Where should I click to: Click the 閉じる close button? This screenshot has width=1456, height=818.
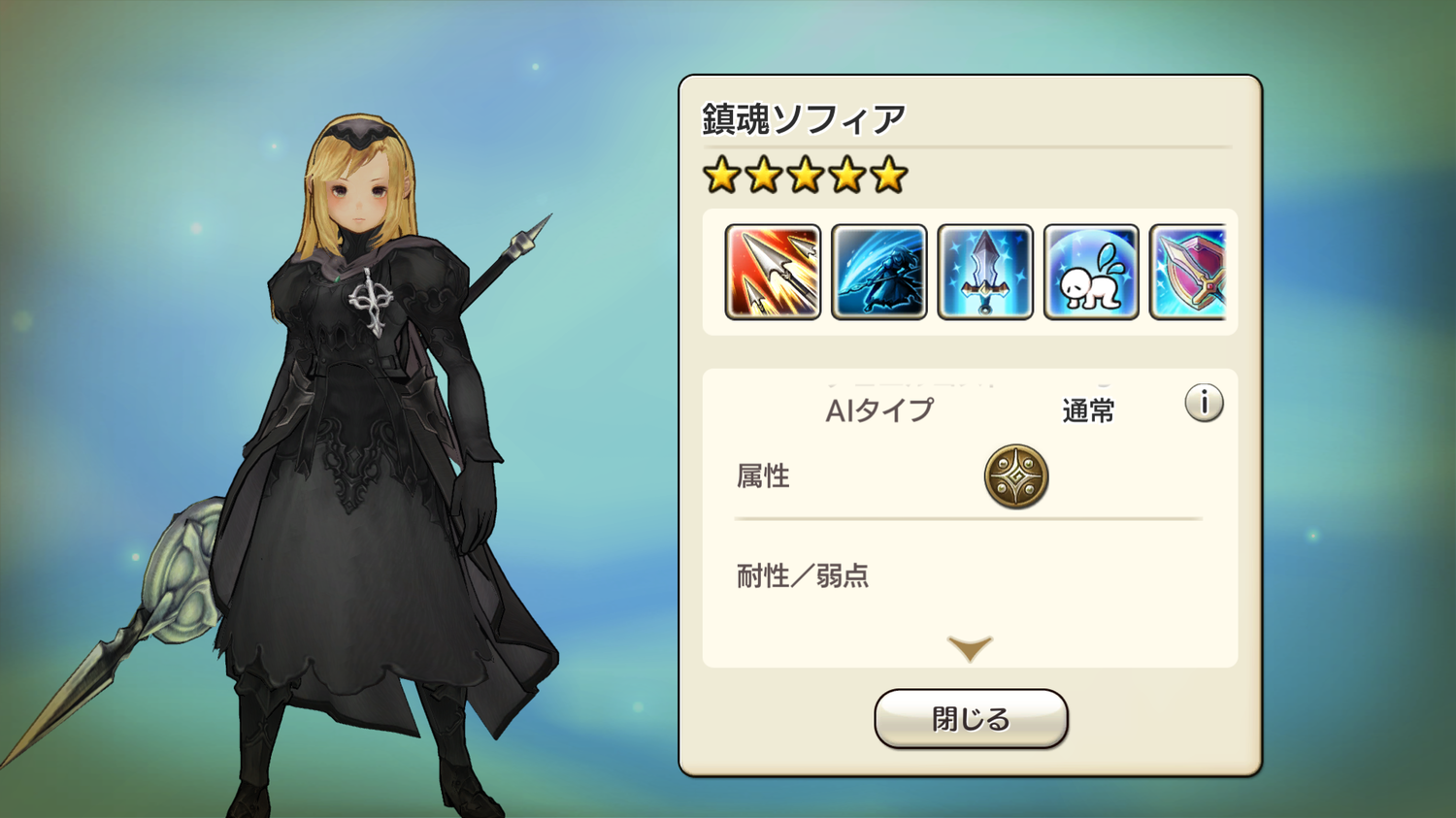971,719
